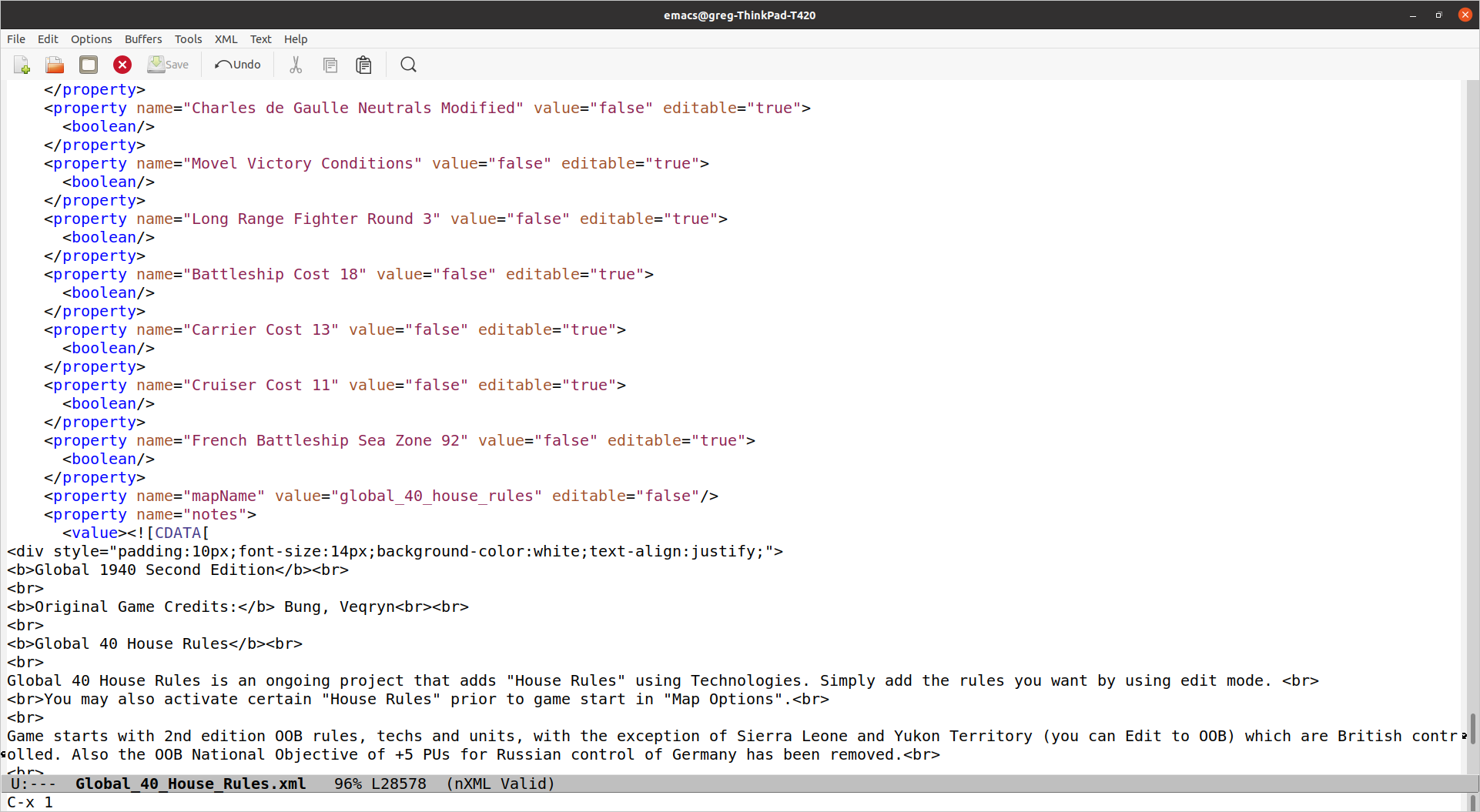
Task: Click the (nXML Valid) mode indicator
Action: (501, 784)
